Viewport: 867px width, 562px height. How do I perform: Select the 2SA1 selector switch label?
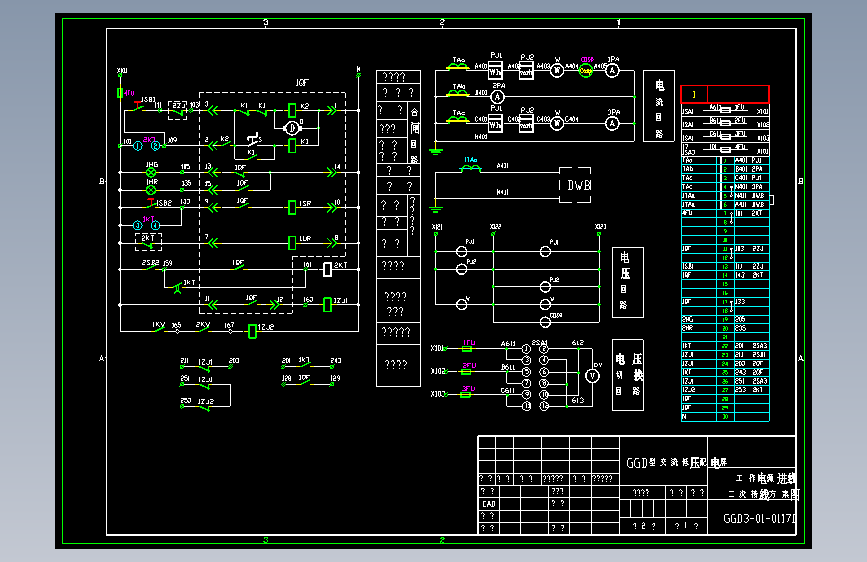click(539, 342)
